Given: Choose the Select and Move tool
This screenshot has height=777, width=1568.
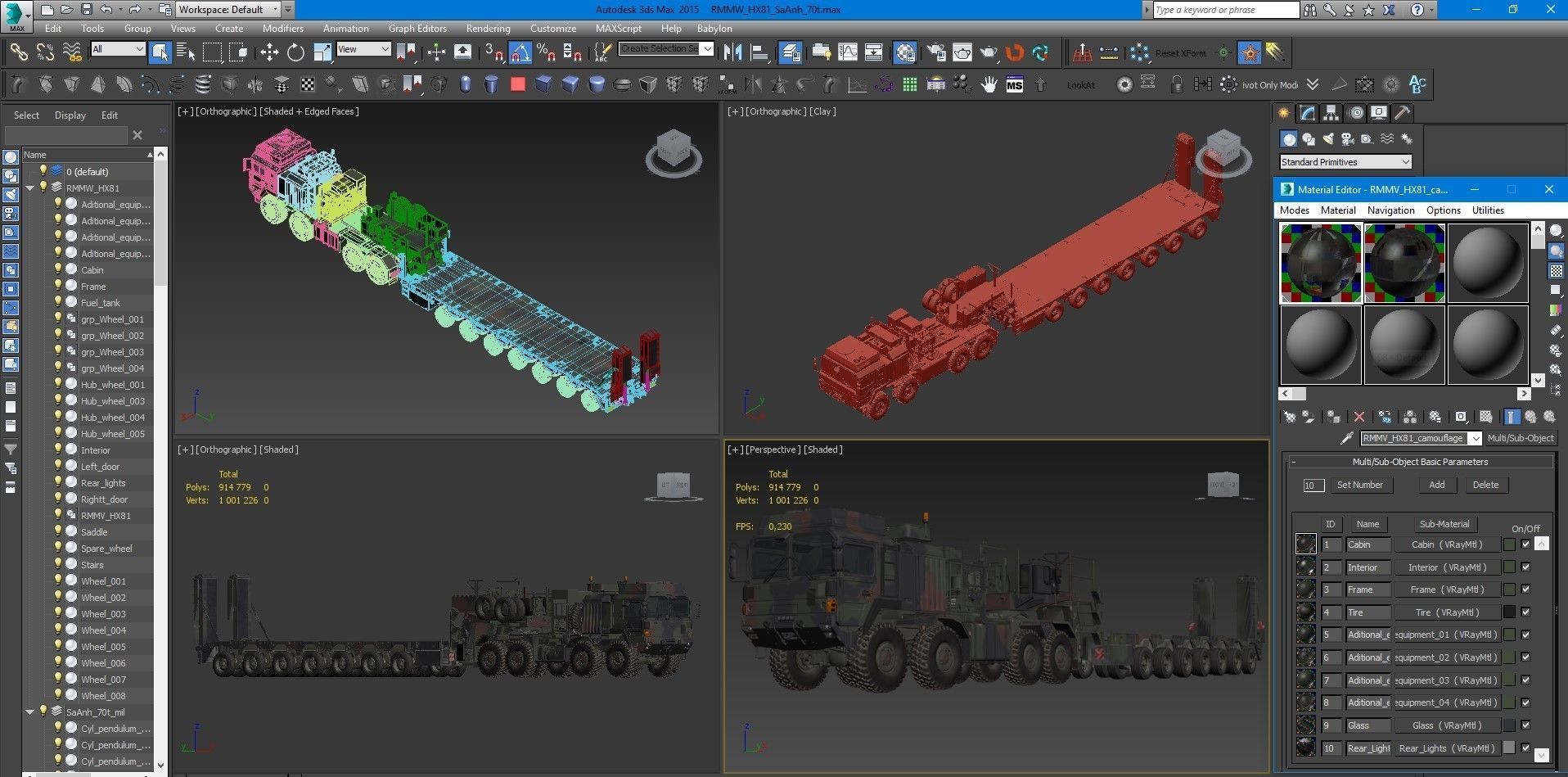Looking at the screenshot, I should [x=269, y=53].
